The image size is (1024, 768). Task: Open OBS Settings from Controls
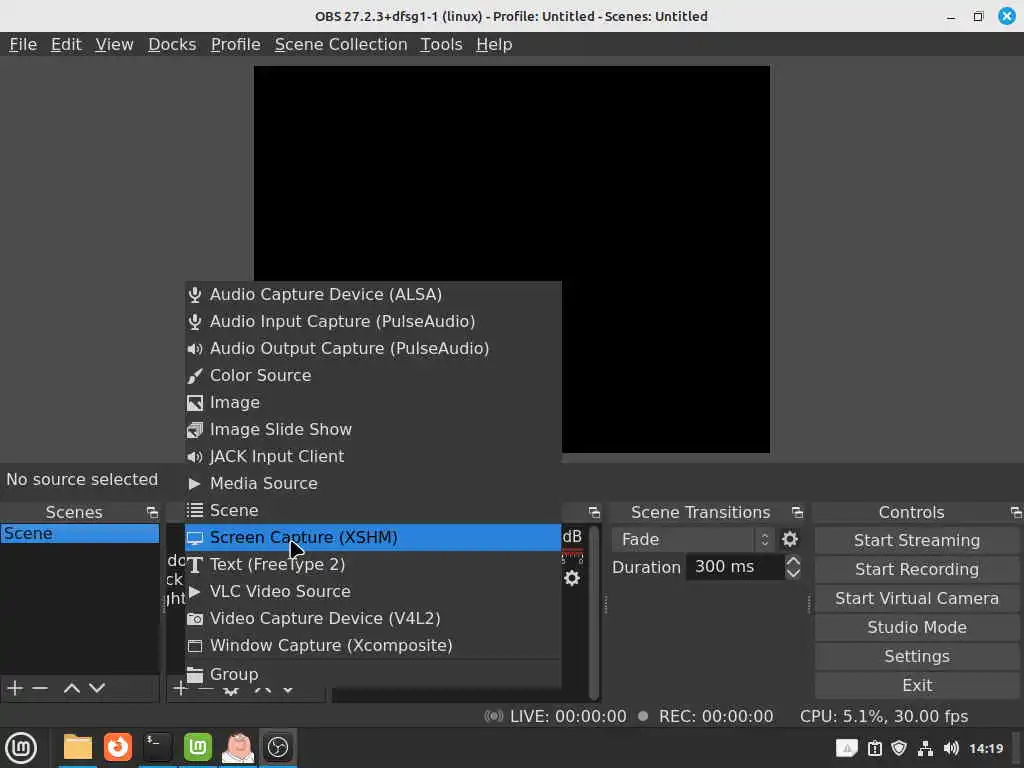(916, 656)
